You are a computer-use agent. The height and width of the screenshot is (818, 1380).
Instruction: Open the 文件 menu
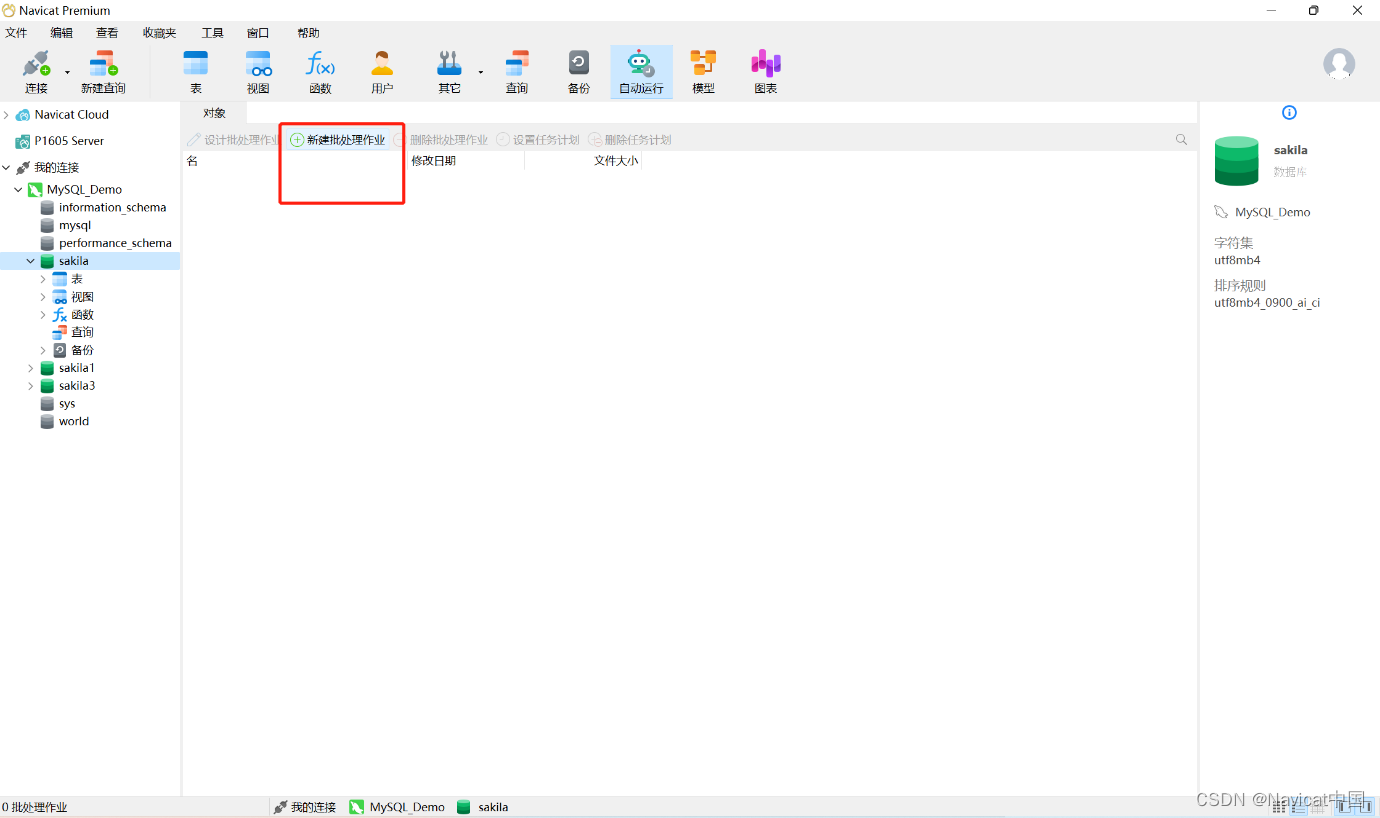click(16, 33)
